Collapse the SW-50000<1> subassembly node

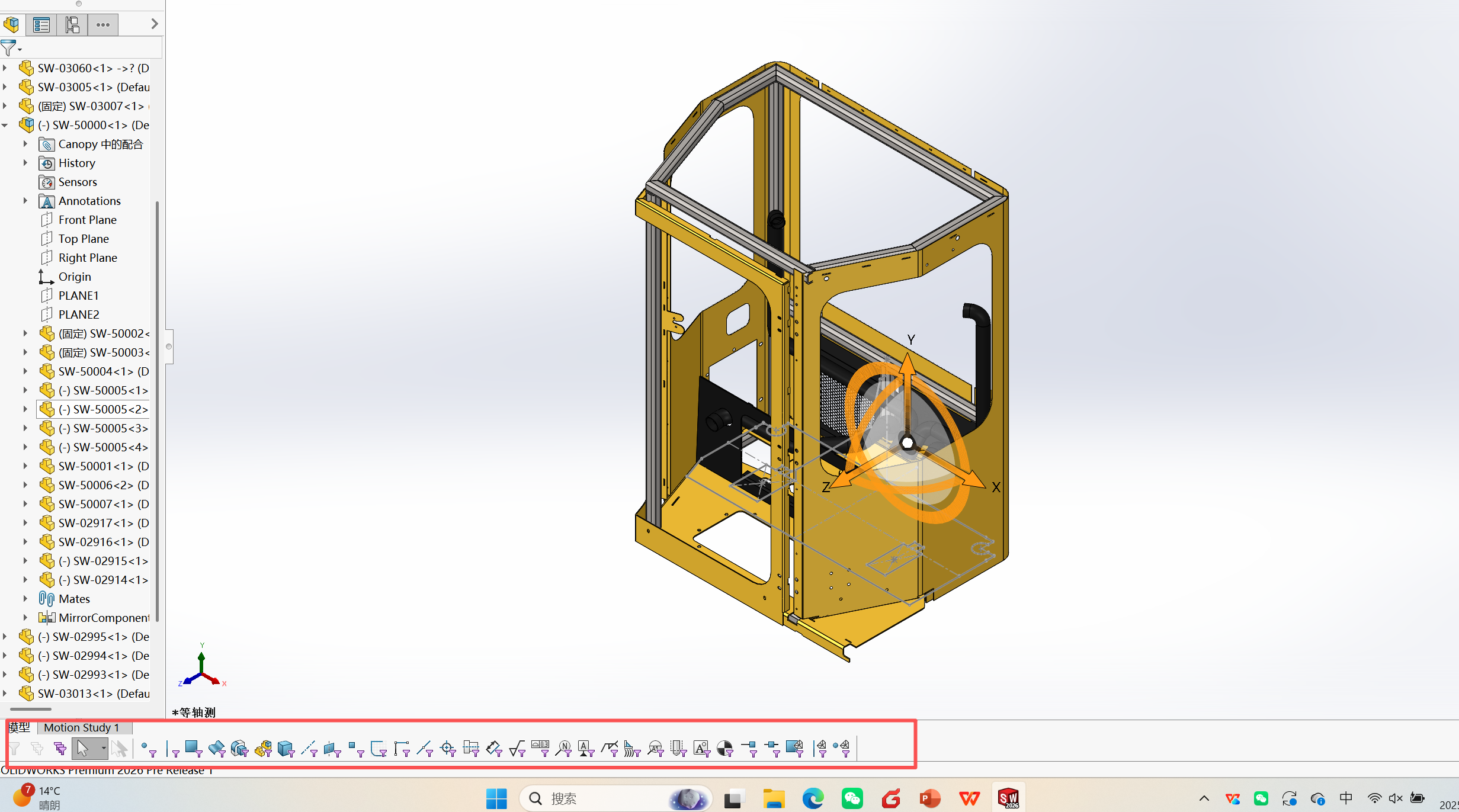5,125
